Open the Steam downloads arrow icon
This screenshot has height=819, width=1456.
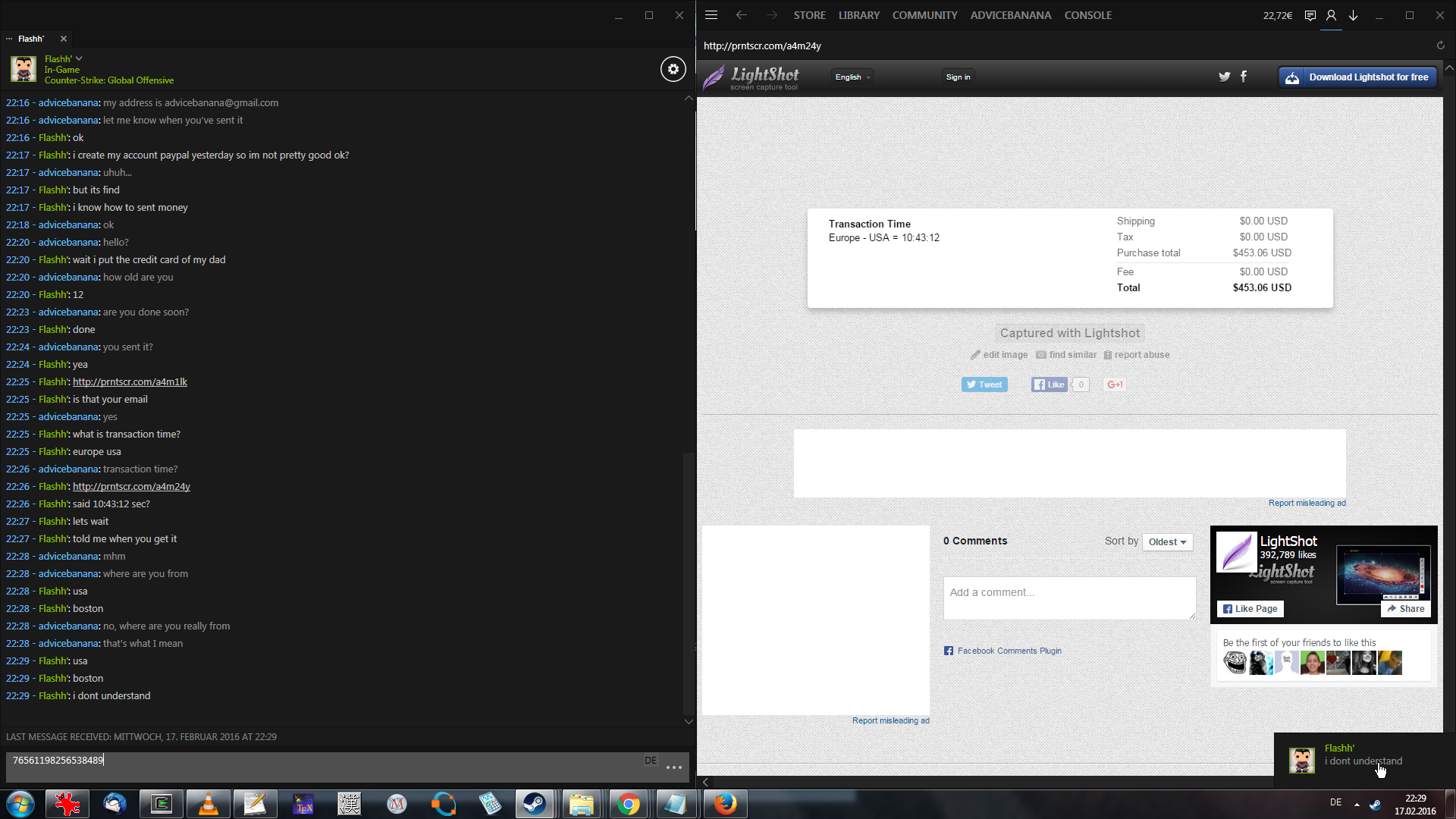click(1353, 15)
